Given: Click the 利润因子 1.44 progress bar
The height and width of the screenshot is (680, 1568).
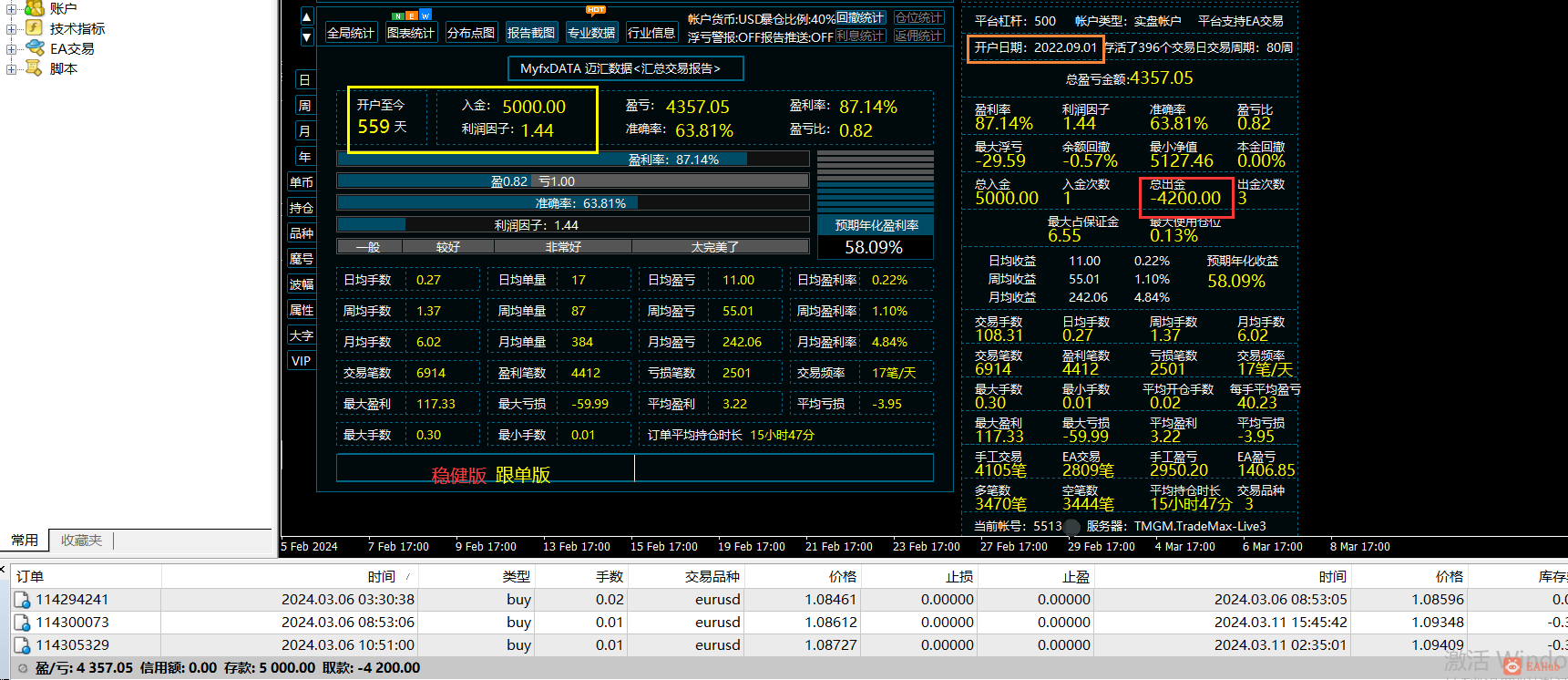Looking at the screenshot, I should 573,225.
